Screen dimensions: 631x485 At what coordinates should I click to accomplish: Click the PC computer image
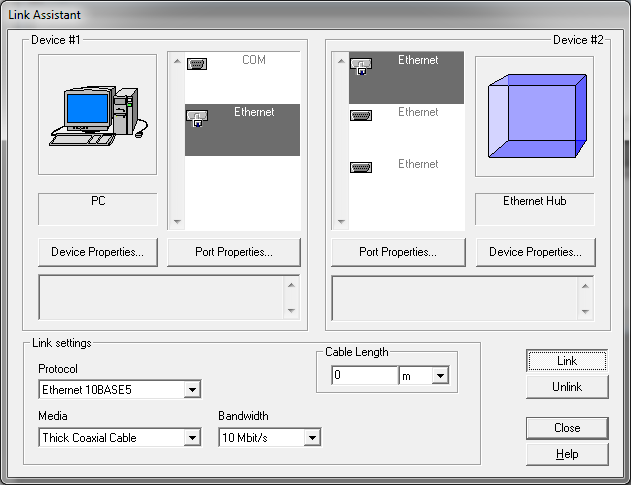98,116
